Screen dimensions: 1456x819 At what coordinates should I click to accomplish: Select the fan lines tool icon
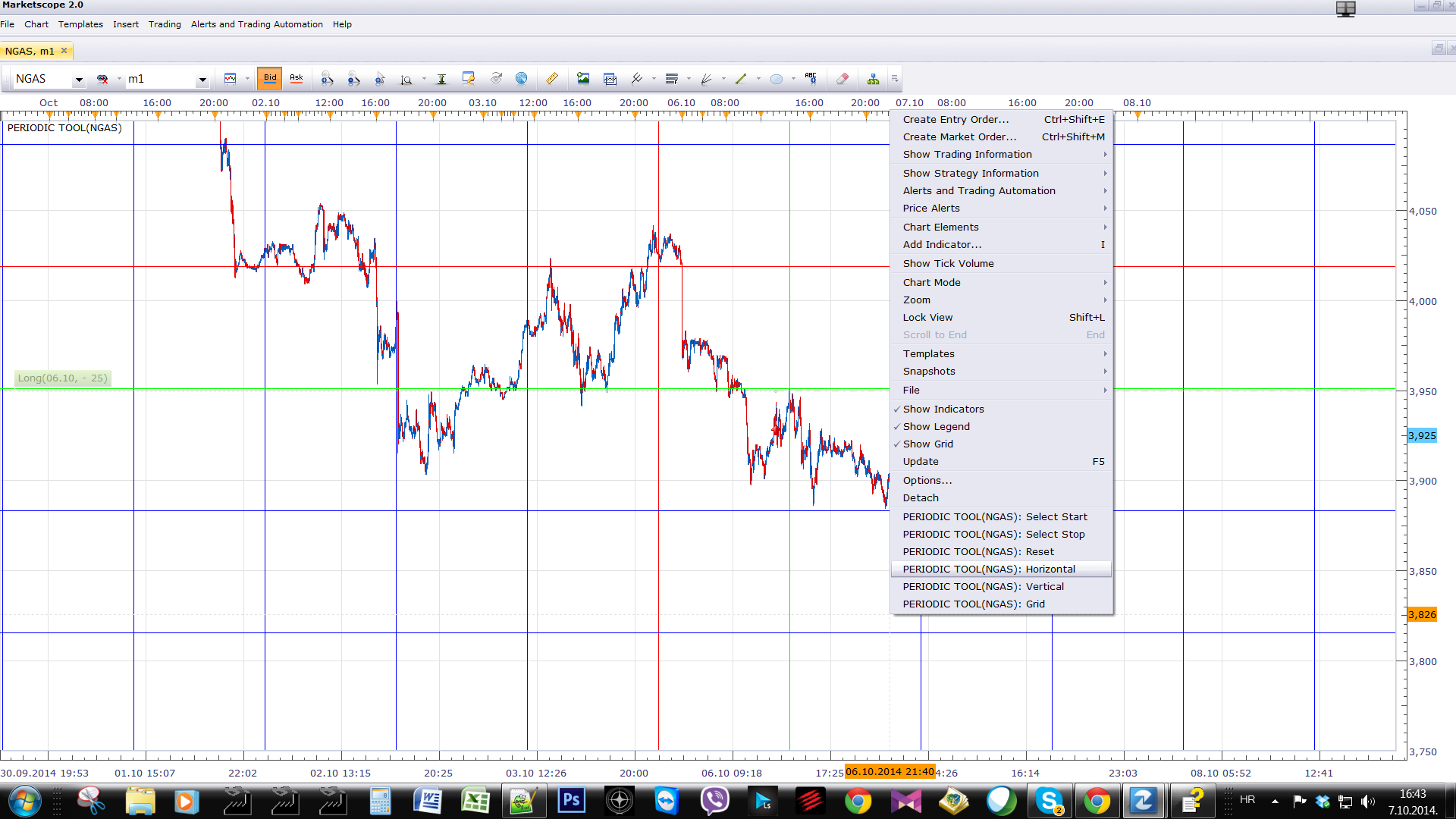coord(707,78)
